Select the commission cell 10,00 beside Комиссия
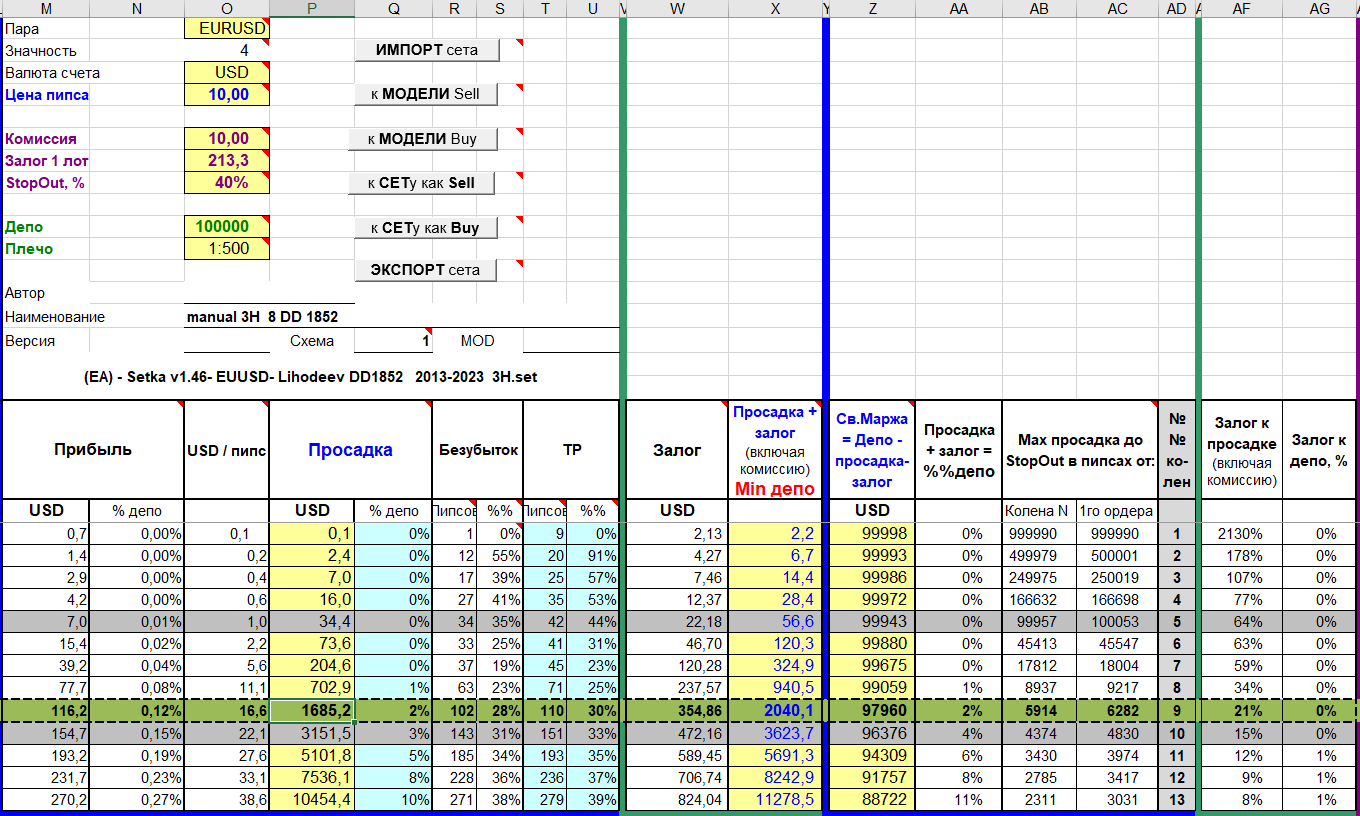 (x=227, y=139)
